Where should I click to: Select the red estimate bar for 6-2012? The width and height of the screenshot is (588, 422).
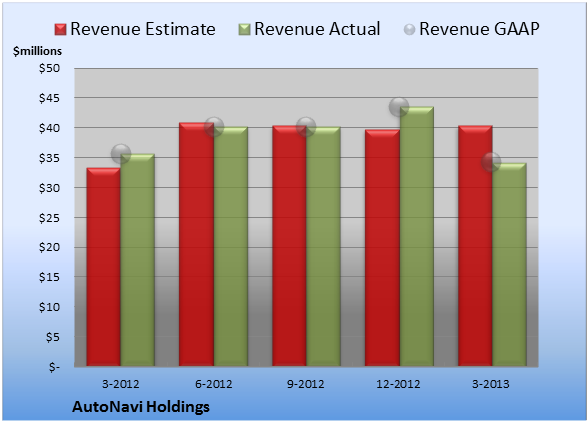196,244
